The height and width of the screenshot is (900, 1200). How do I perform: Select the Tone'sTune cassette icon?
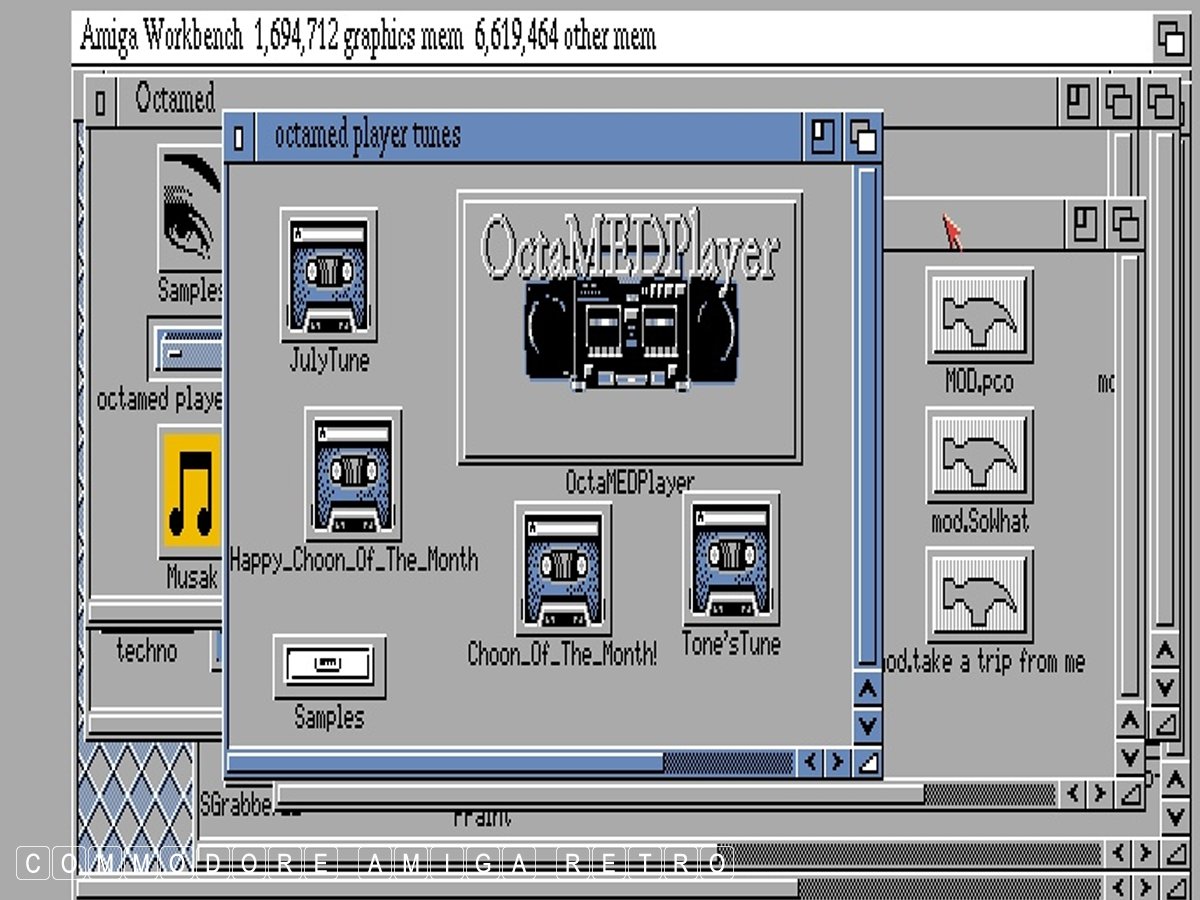(x=731, y=560)
